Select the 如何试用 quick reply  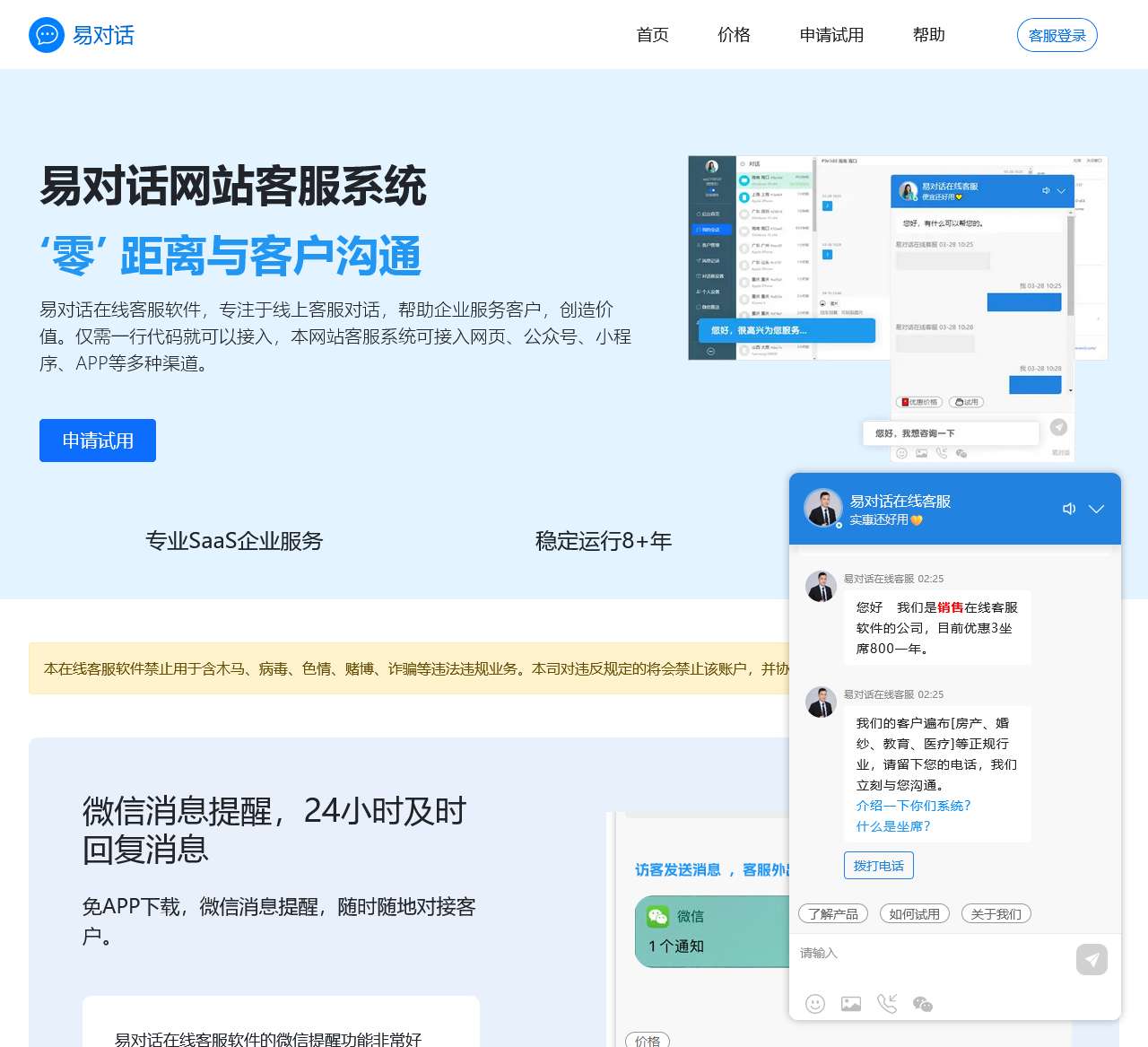pyautogui.click(x=915, y=914)
